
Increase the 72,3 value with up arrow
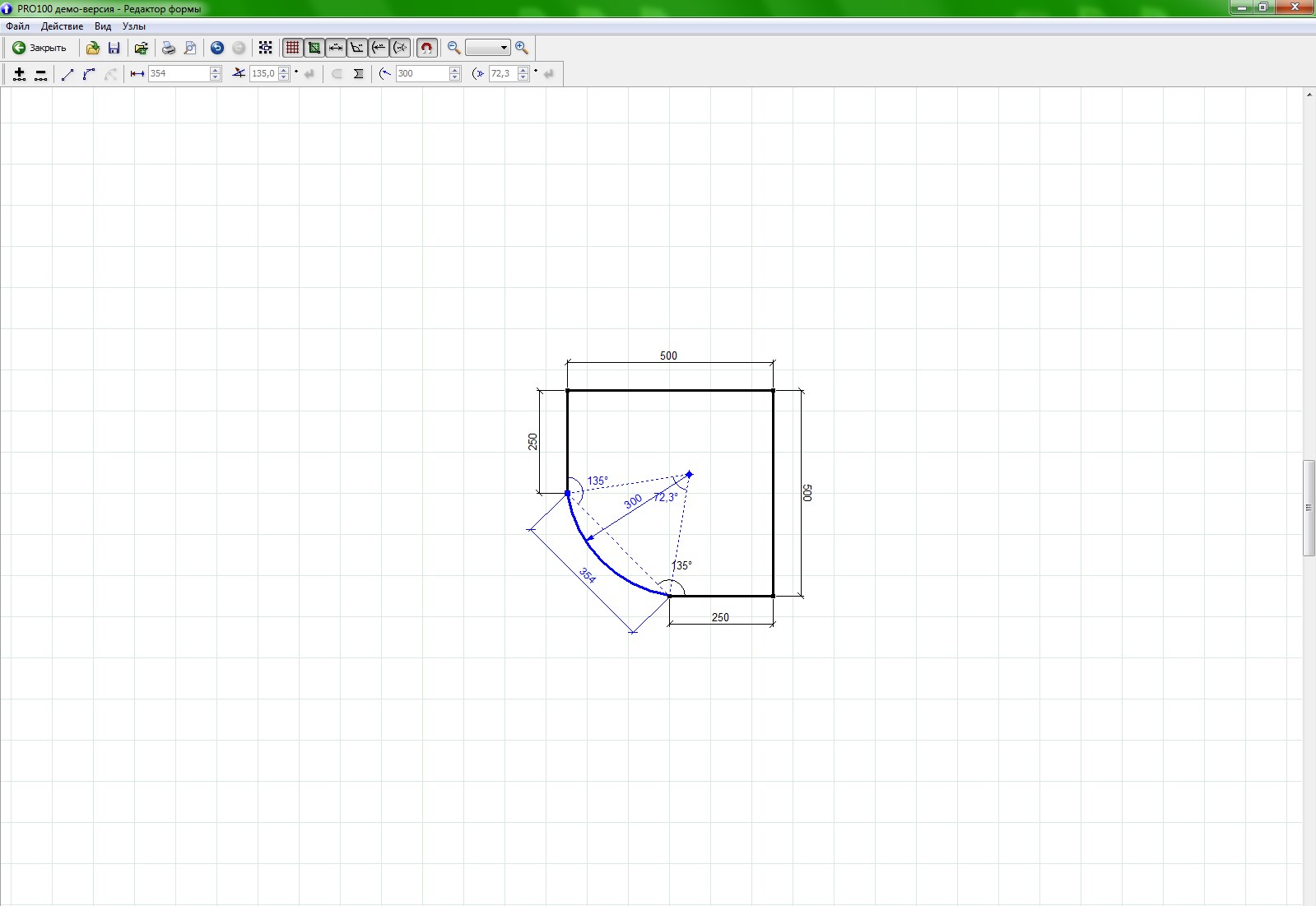point(523,70)
